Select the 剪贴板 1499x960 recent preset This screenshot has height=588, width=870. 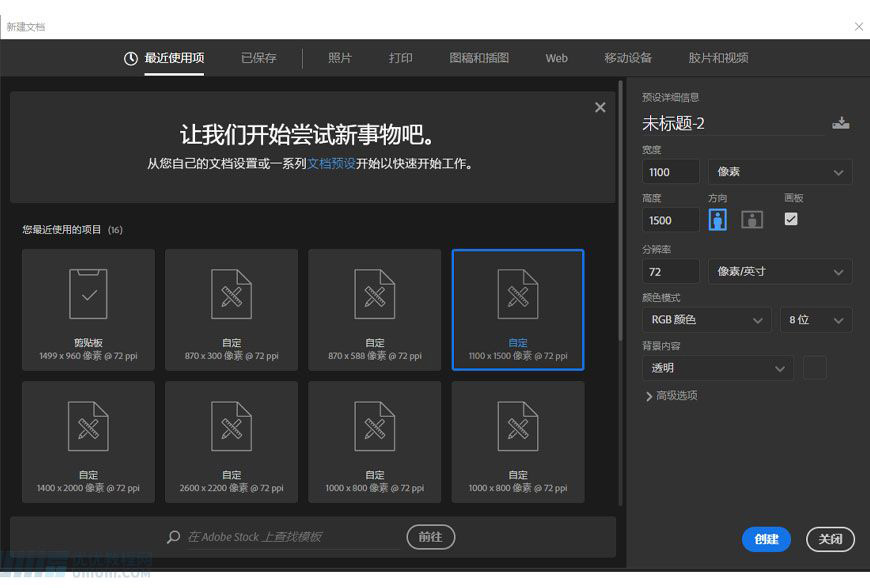[x=88, y=309]
